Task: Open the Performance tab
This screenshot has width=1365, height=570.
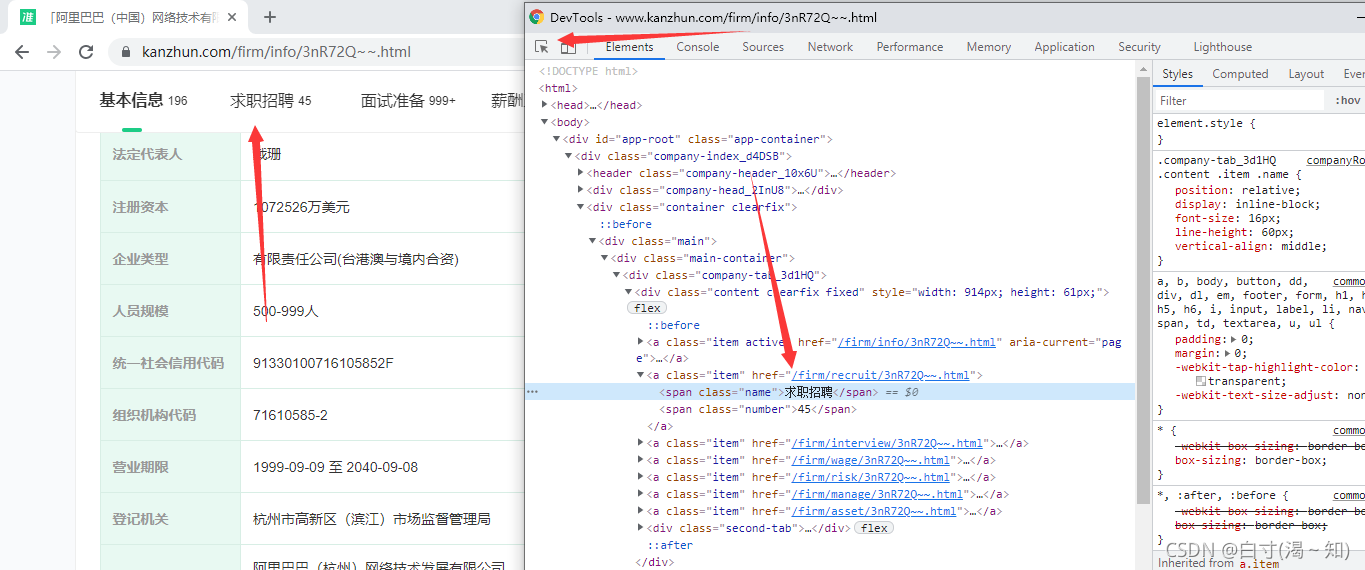Action: 910,47
